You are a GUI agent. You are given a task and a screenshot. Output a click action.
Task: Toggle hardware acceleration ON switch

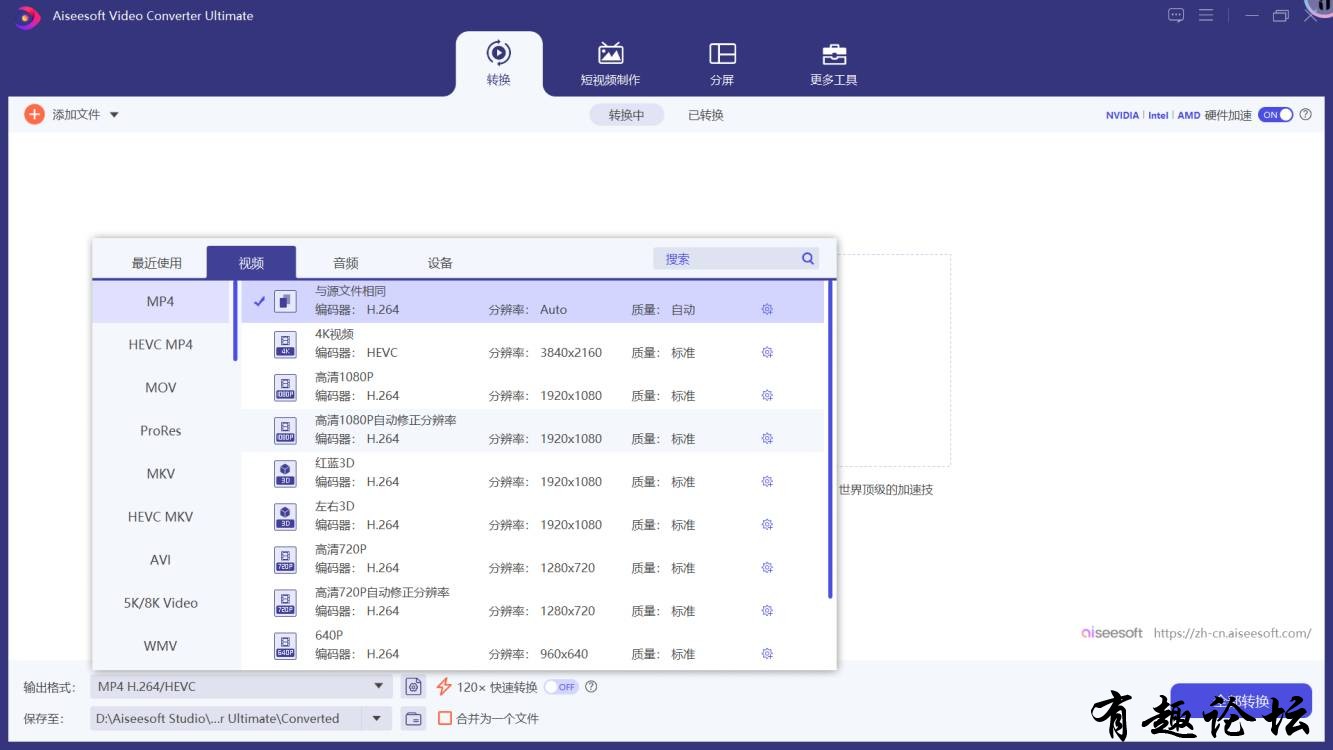pyautogui.click(x=1276, y=115)
